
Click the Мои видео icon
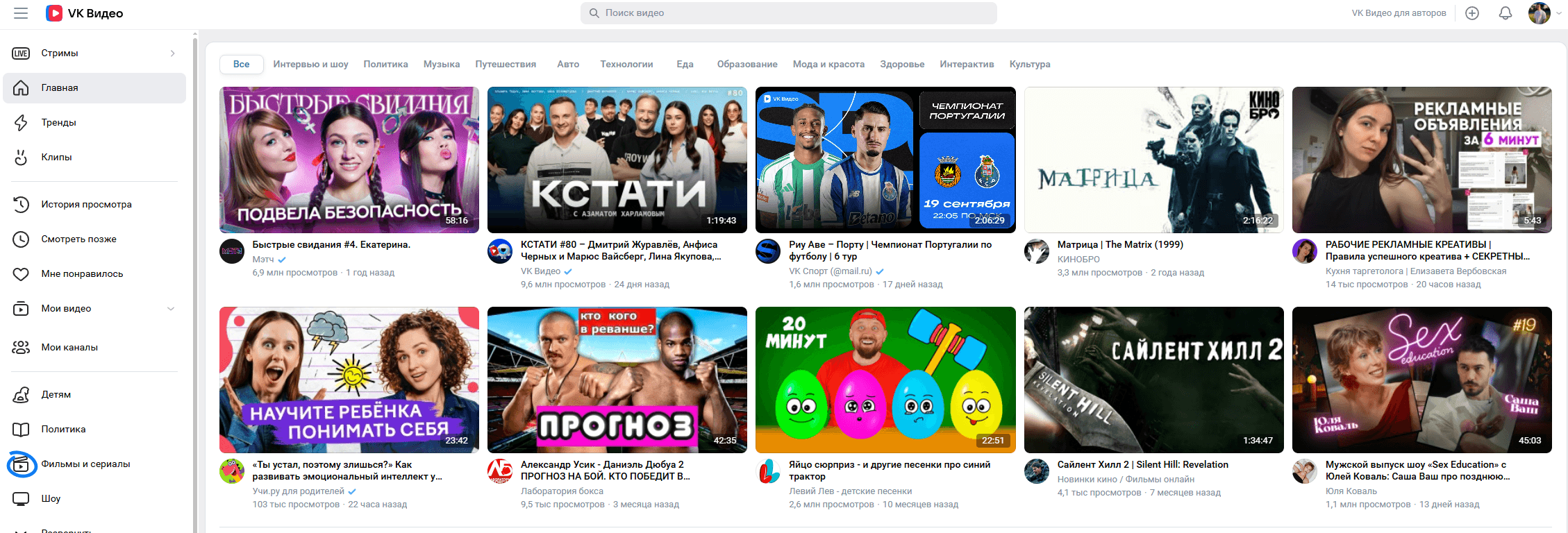[x=21, y=309]
